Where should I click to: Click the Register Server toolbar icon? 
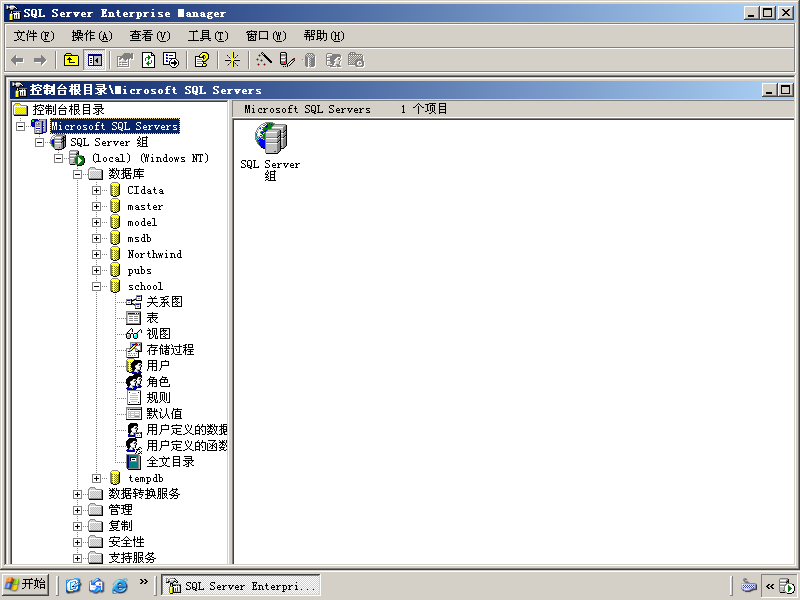[287, 60]
